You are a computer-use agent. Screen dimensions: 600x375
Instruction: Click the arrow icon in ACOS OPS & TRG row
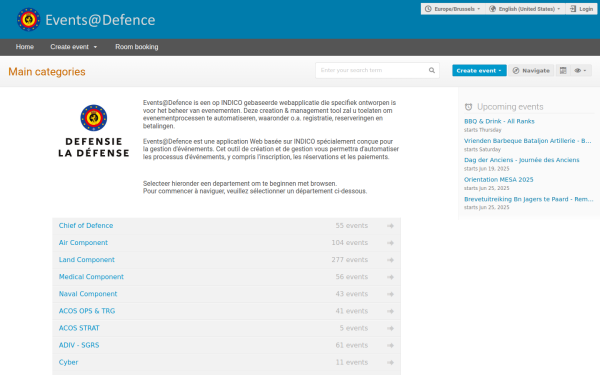tap(390, 311)
